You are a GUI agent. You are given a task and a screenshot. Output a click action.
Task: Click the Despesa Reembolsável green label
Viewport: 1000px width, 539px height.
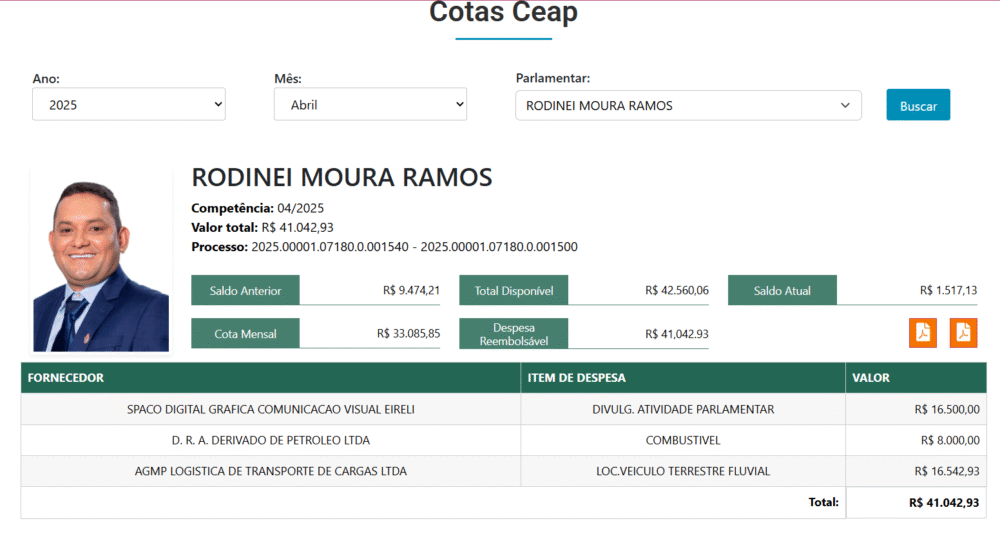pos(514,334)
